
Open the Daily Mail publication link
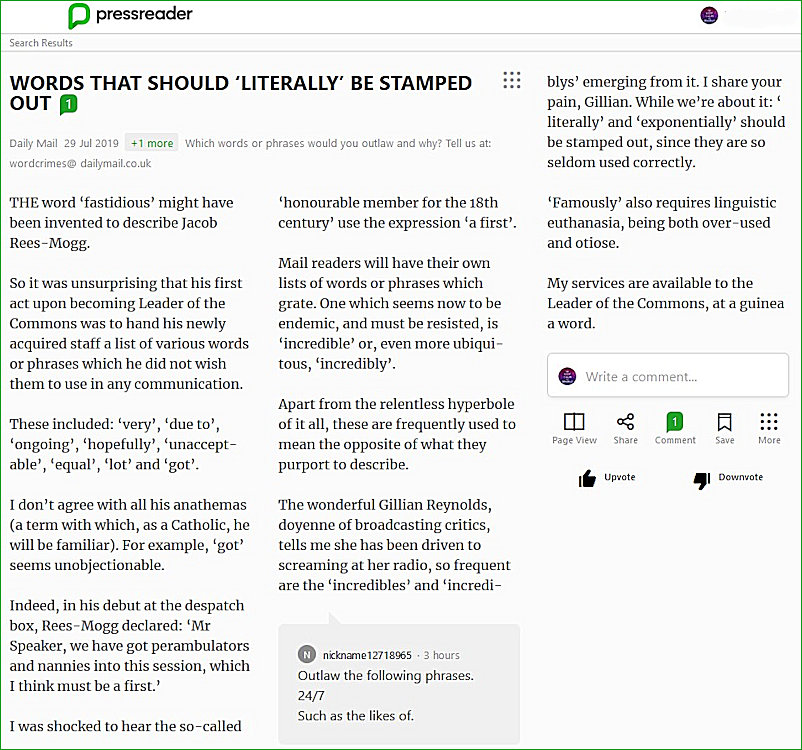[x=32, y=143]
